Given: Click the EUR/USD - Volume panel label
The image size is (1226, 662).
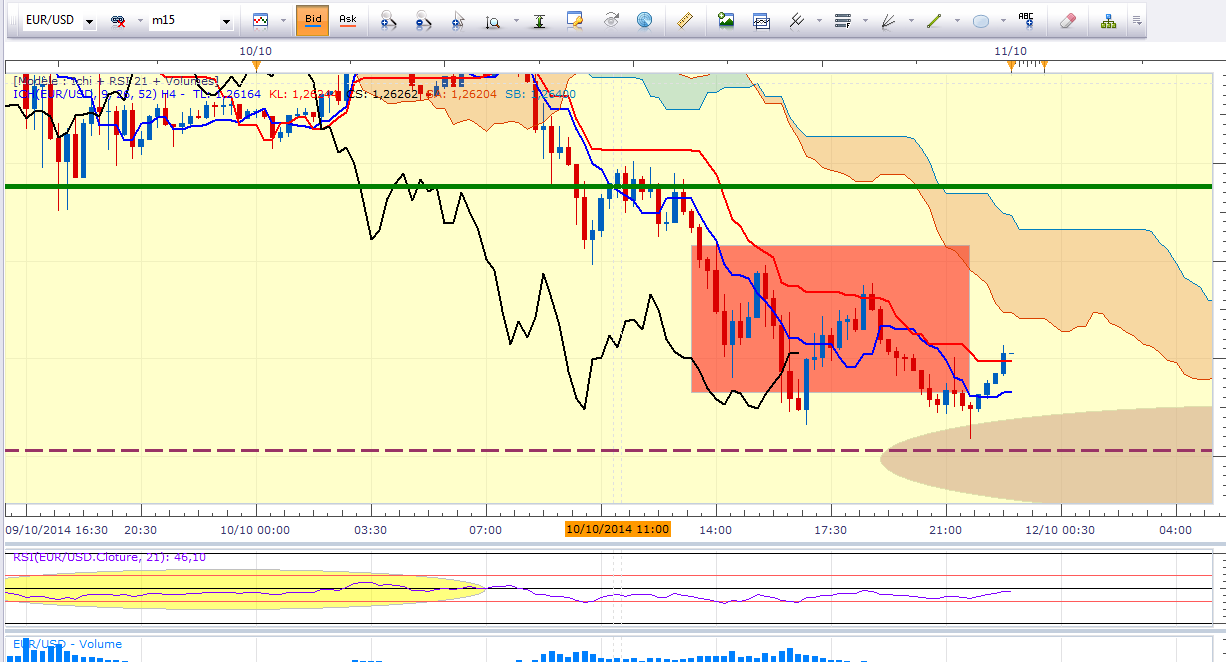Looking at the screenshot, I should (66, 644).
